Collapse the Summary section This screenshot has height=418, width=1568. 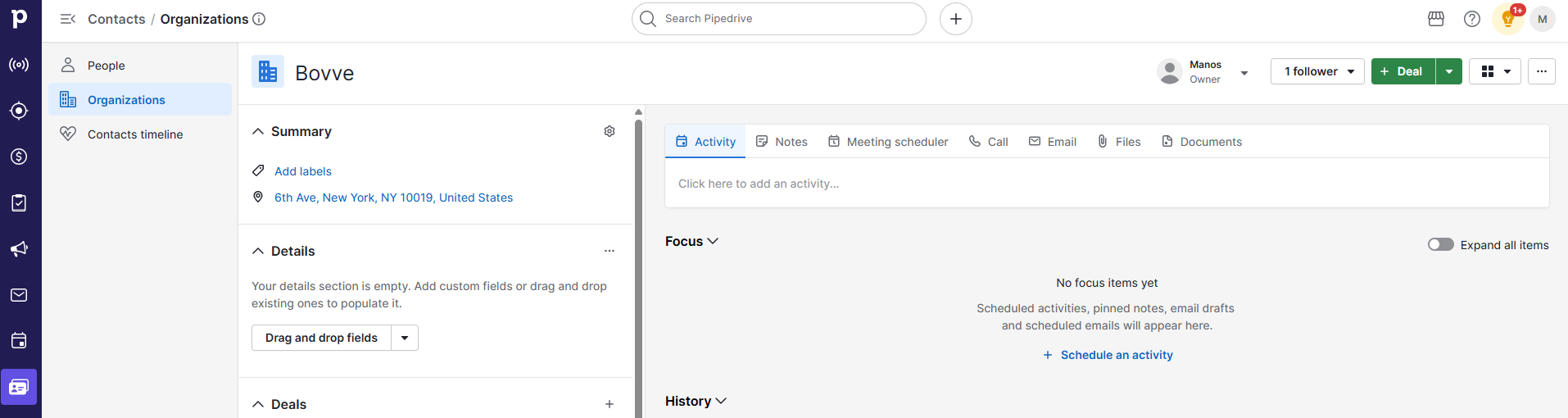pyautogui.click(x=258, y=131)
